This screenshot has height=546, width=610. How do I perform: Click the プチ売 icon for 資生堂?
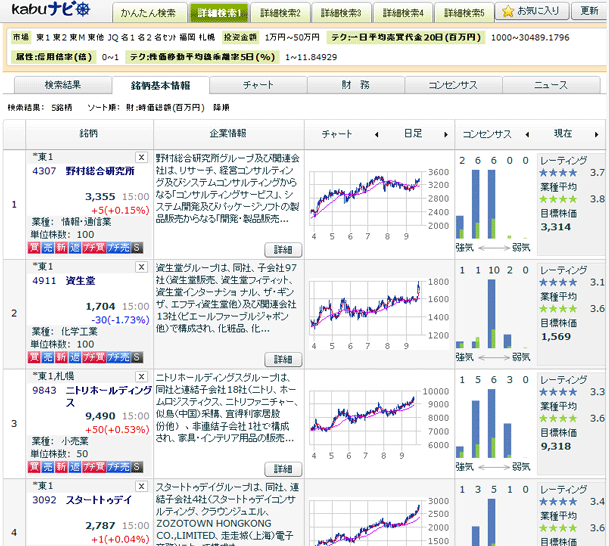point(118,357)
